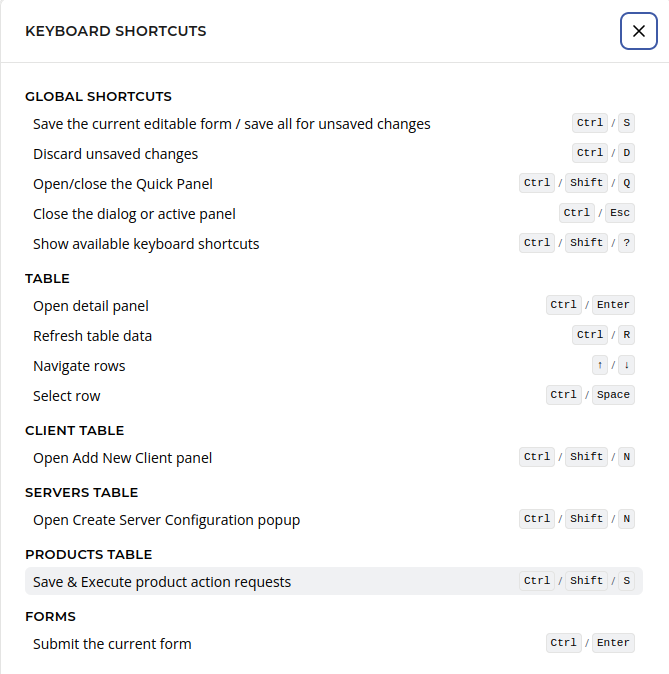669x674 pixels.
Task: Click the 'Q' key badge for Quick Panel
Action: [x=626, y=183]
